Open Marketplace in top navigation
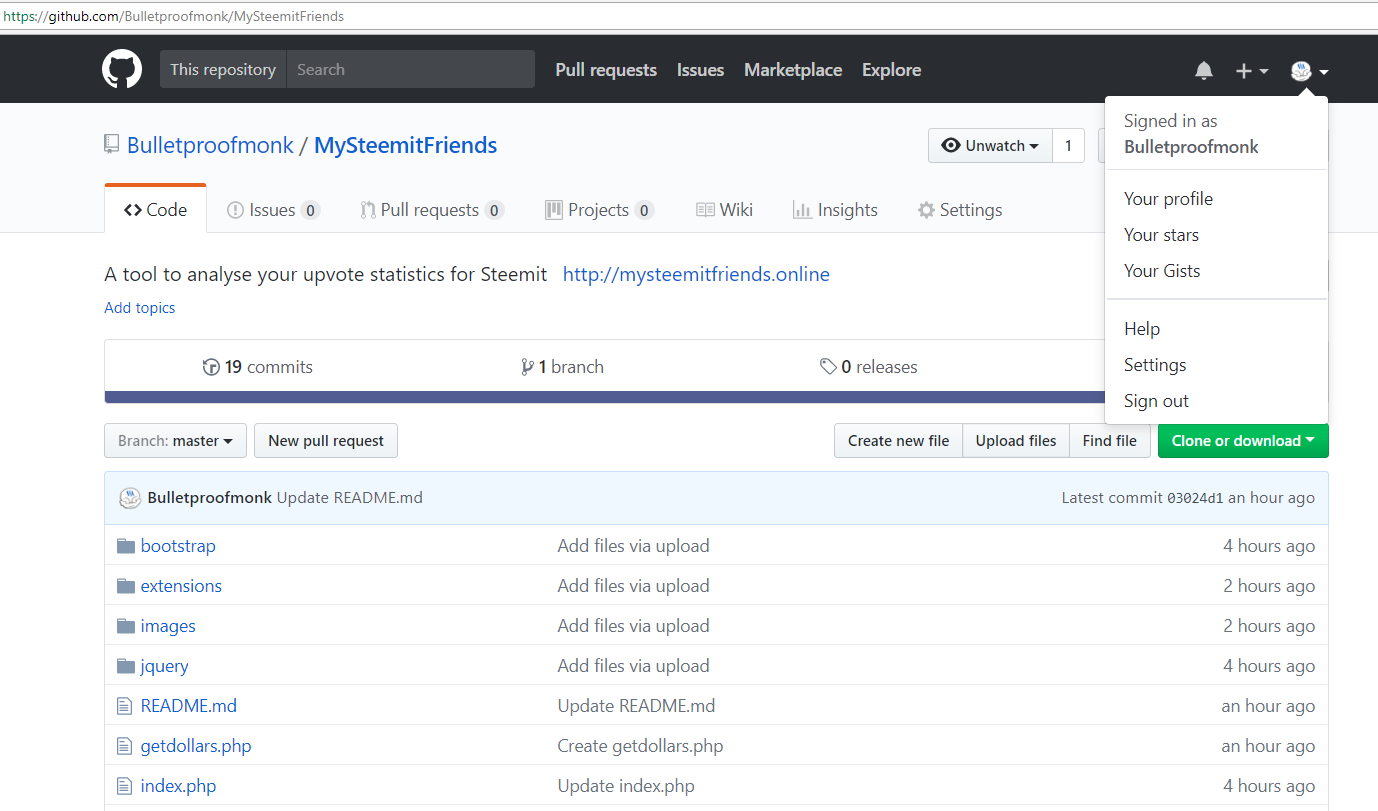 (793, 70)
